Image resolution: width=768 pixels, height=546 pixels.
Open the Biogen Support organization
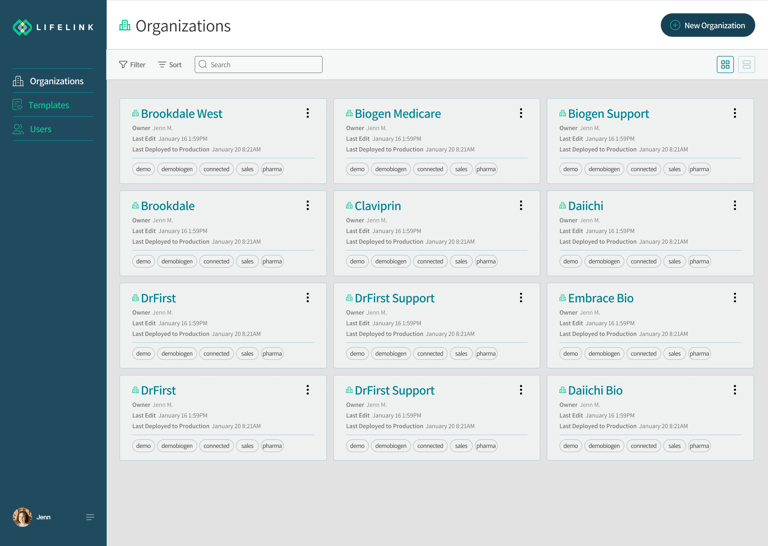608,114
